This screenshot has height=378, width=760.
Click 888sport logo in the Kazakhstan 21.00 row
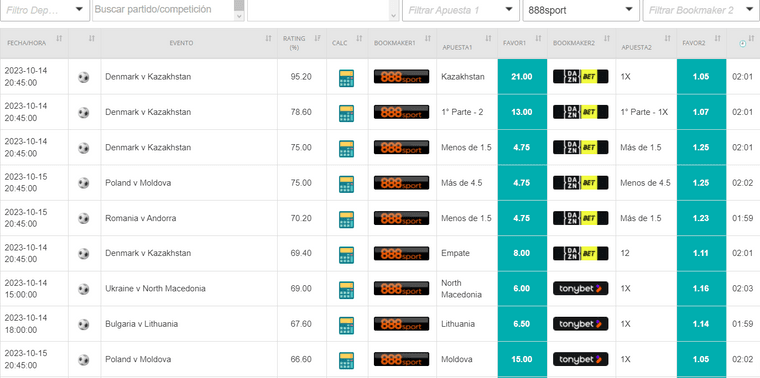401,77
